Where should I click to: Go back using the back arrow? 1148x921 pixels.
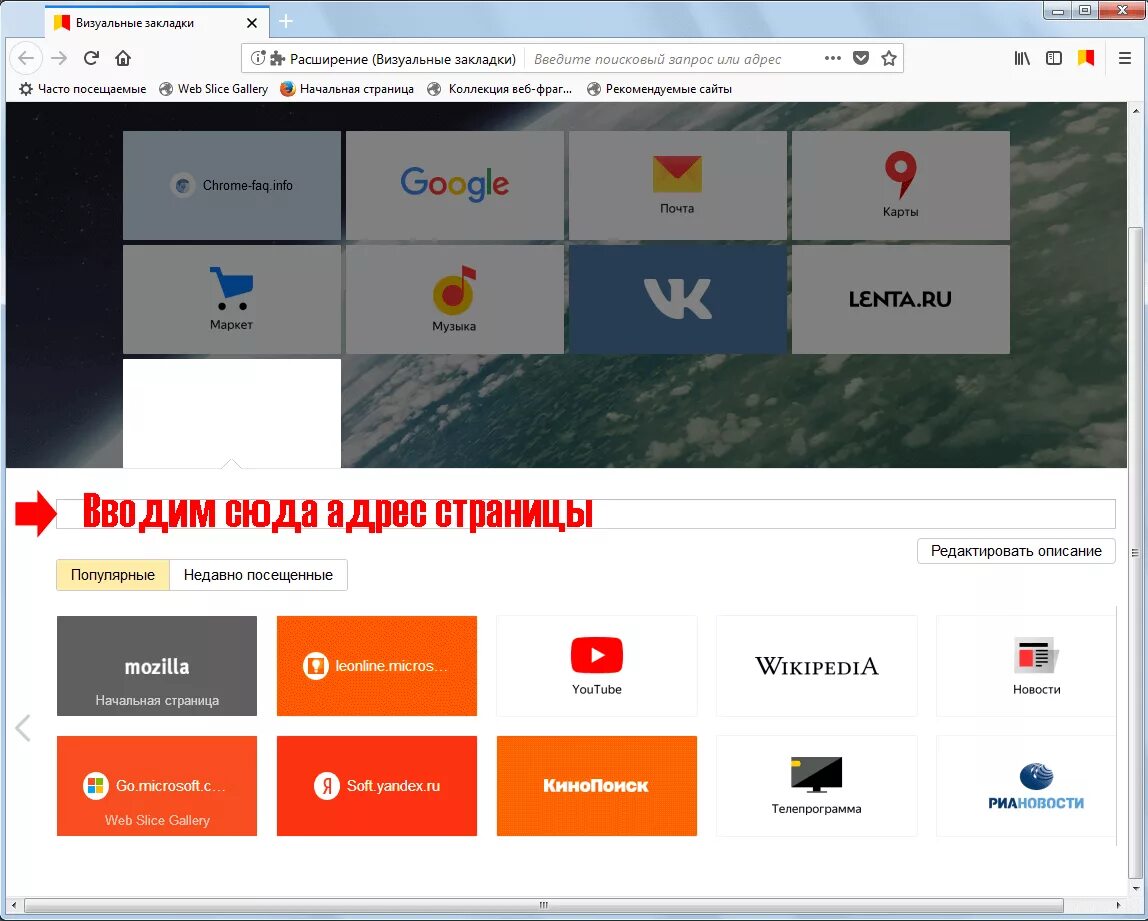point(26,58)
